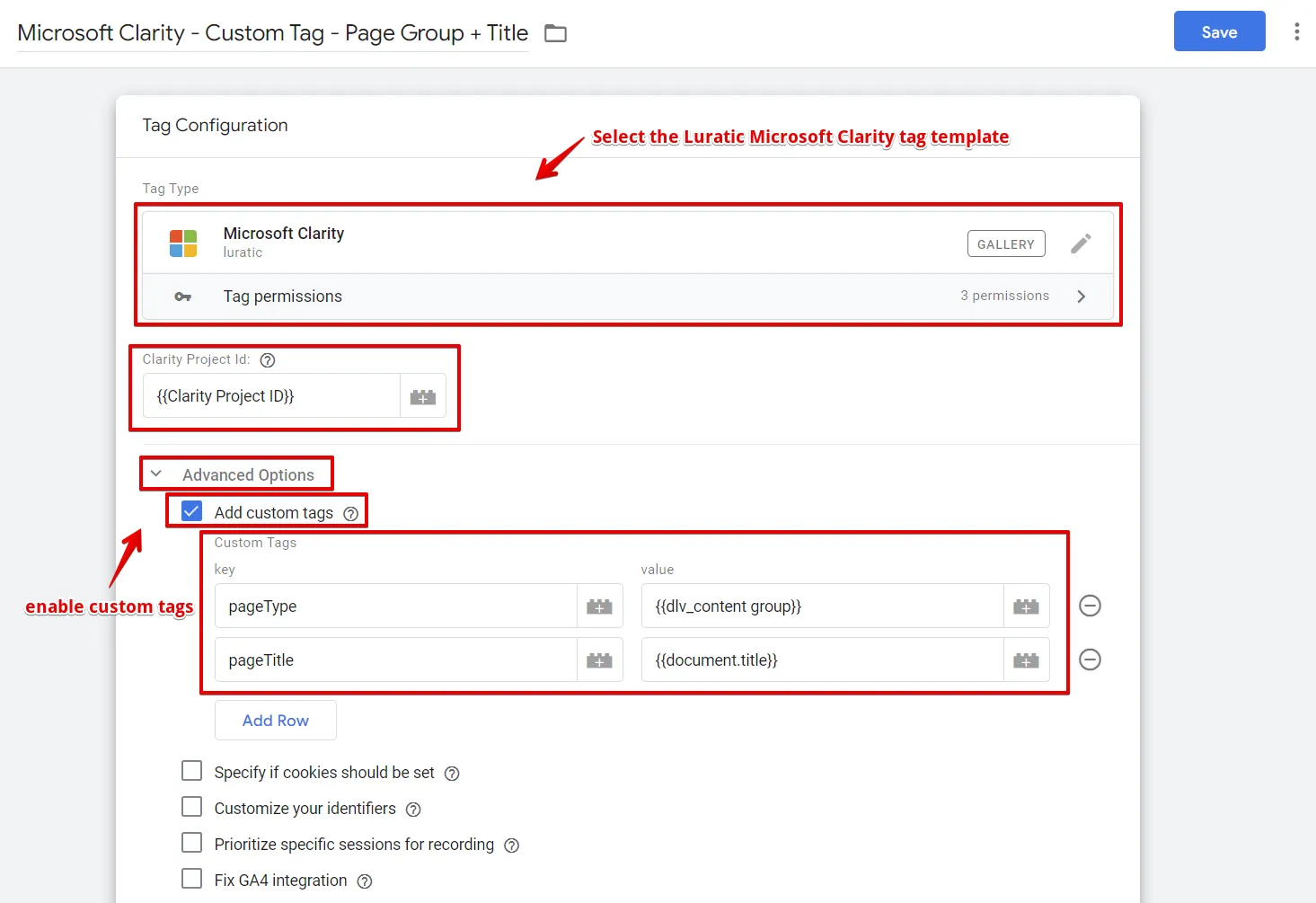Remove the pageType custom tag row
This screenshot has width=1316, height=903.
point(1090,606)
